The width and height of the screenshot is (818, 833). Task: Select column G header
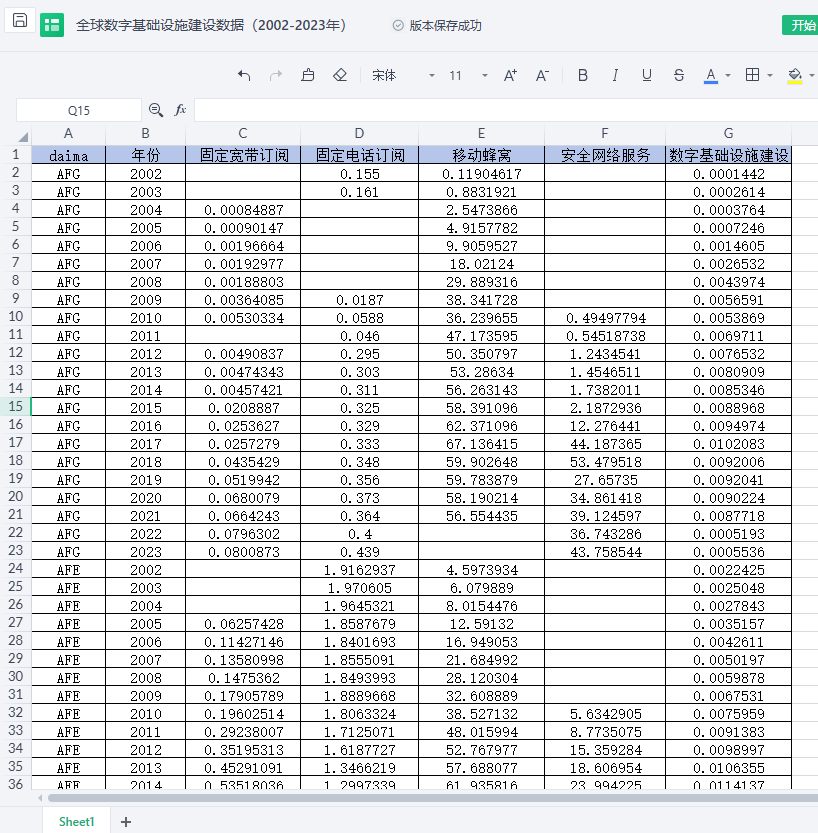click(x=728, y=133)
